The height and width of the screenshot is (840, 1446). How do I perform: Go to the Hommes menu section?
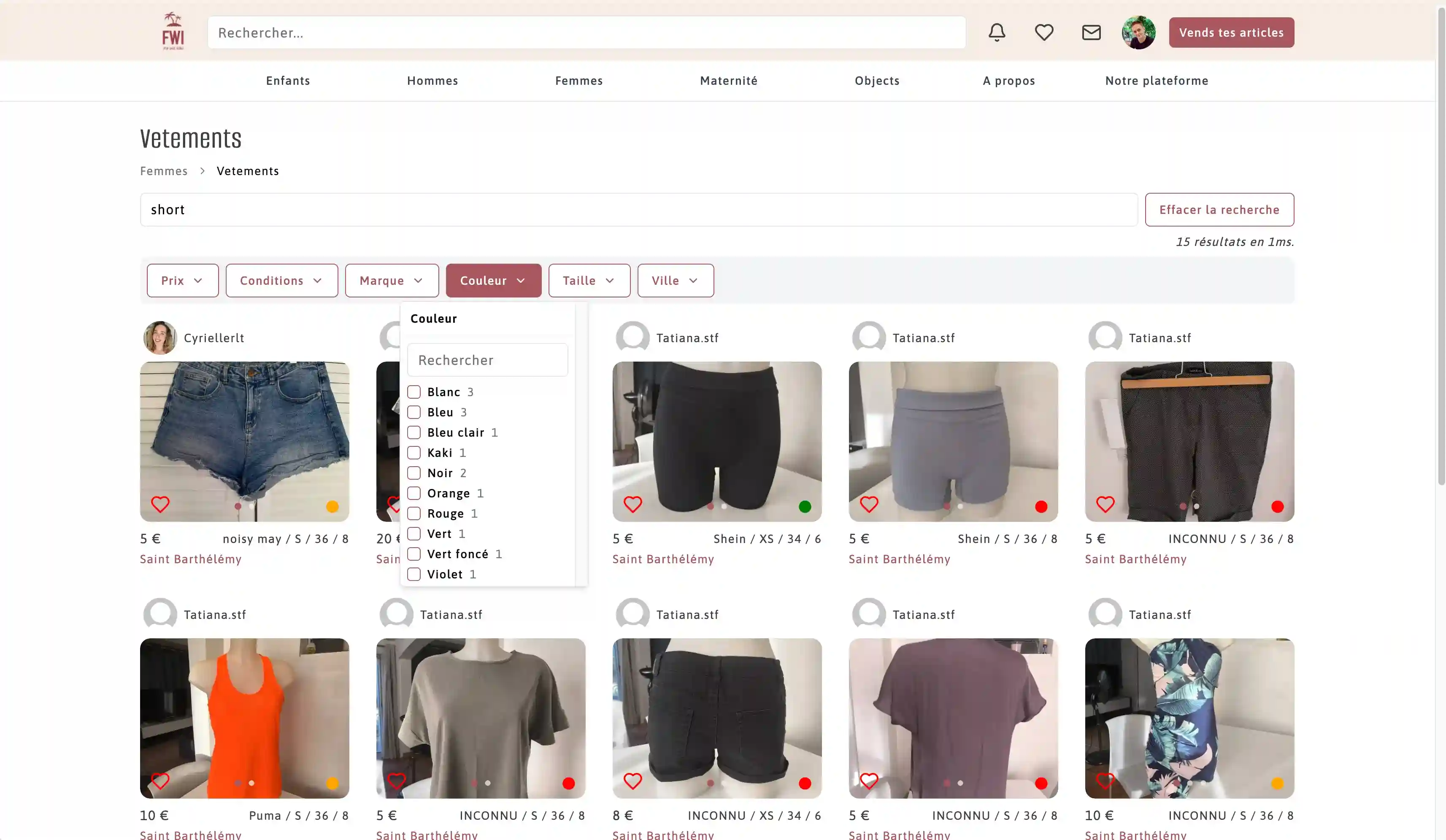click(x=432, y=81)
